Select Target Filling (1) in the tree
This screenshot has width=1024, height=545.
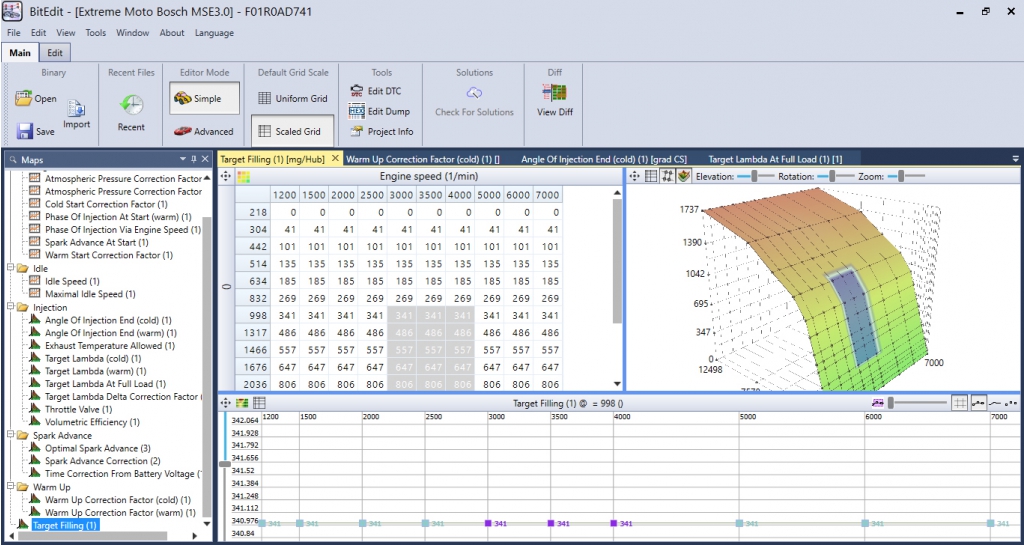point(65,525)
